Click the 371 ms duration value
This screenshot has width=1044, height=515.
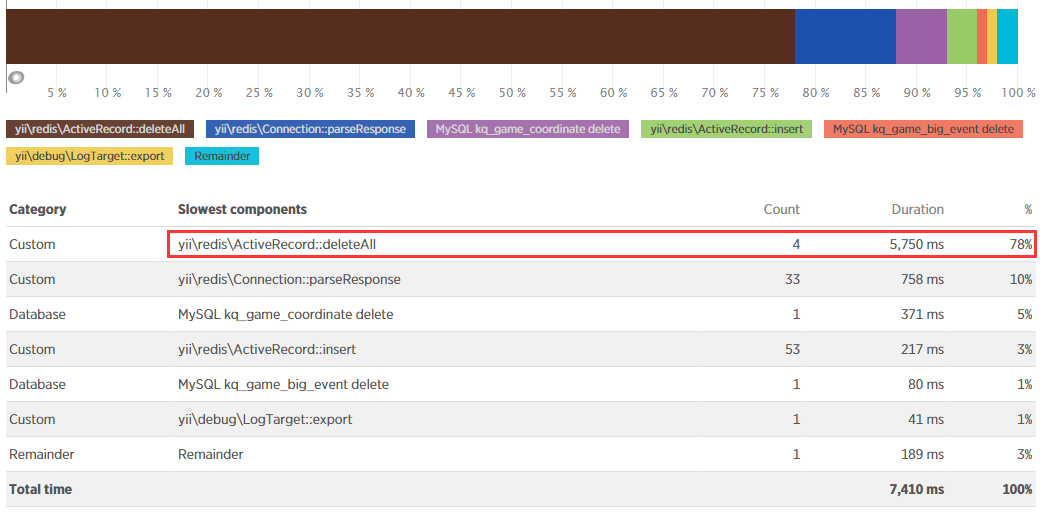921,314
